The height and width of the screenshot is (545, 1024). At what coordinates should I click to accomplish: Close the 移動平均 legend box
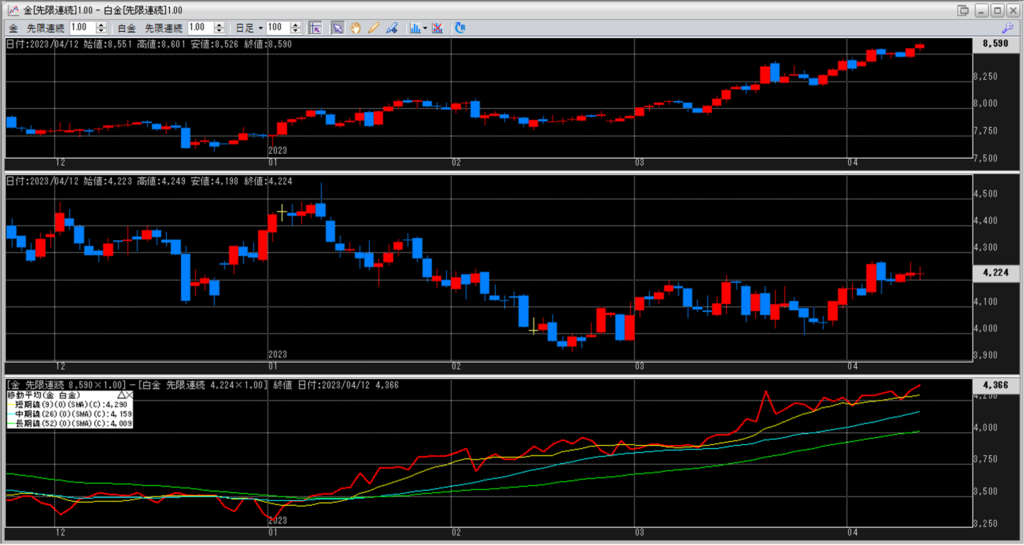[x=130, y=395]
